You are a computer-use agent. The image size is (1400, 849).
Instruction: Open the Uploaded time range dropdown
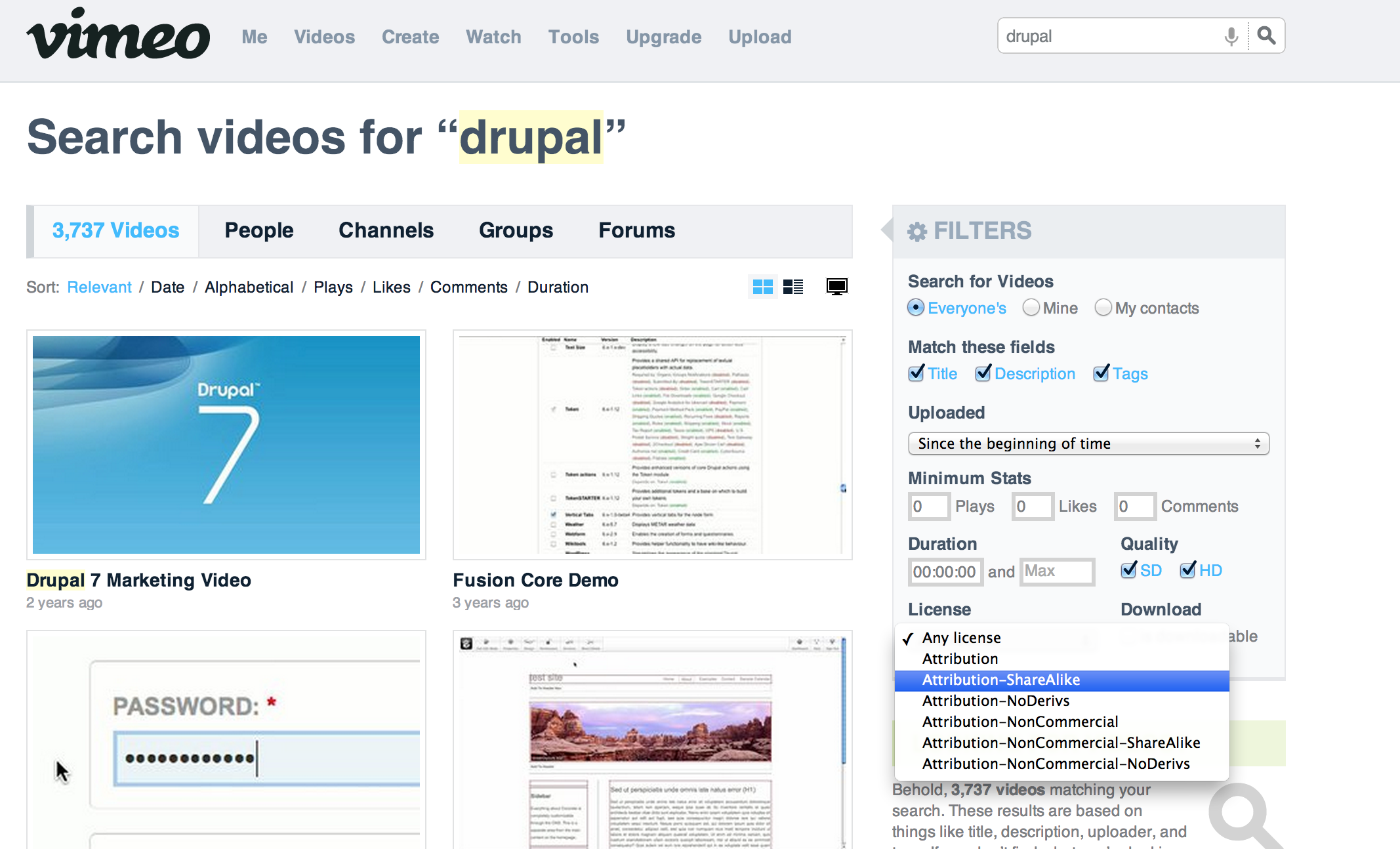pyautogui.click(x=1088, y=444)
